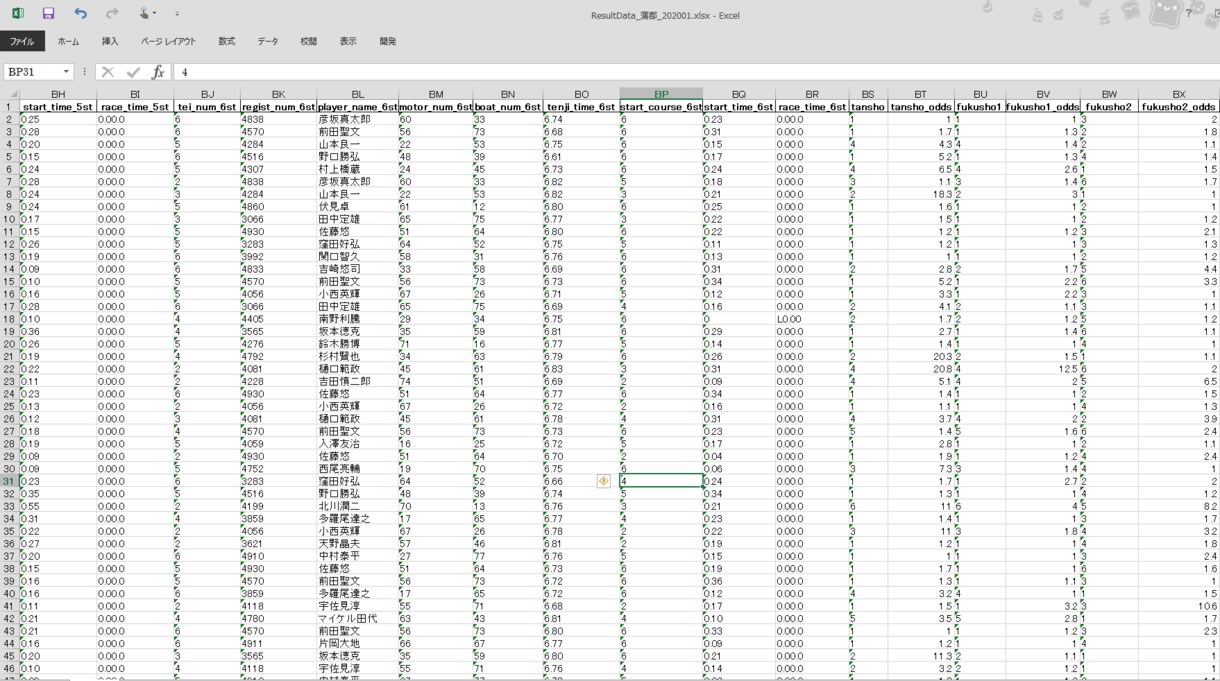The image size is (1220, 681).
Task: Undo the last action
Action: (x=81, y=14)
